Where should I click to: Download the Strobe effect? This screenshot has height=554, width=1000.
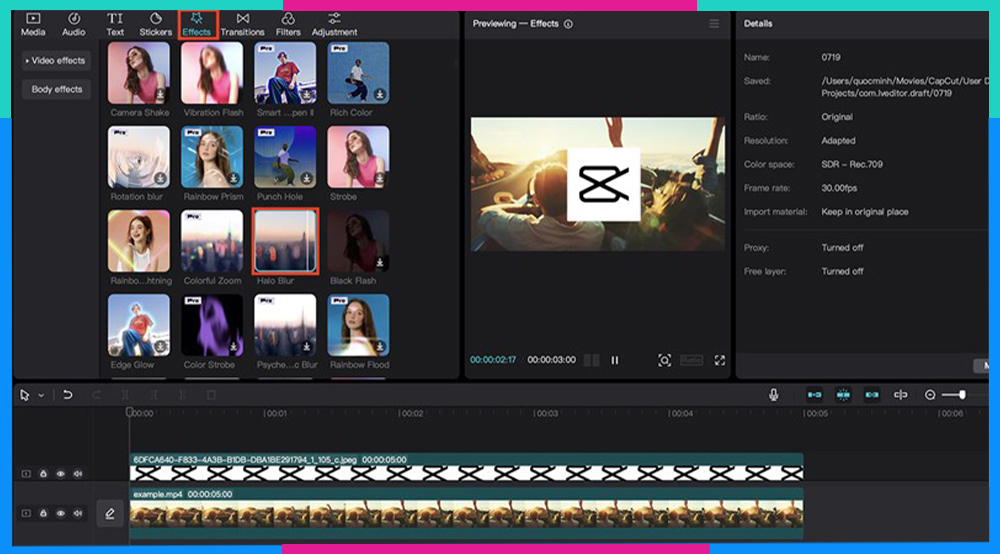(379, 178)
